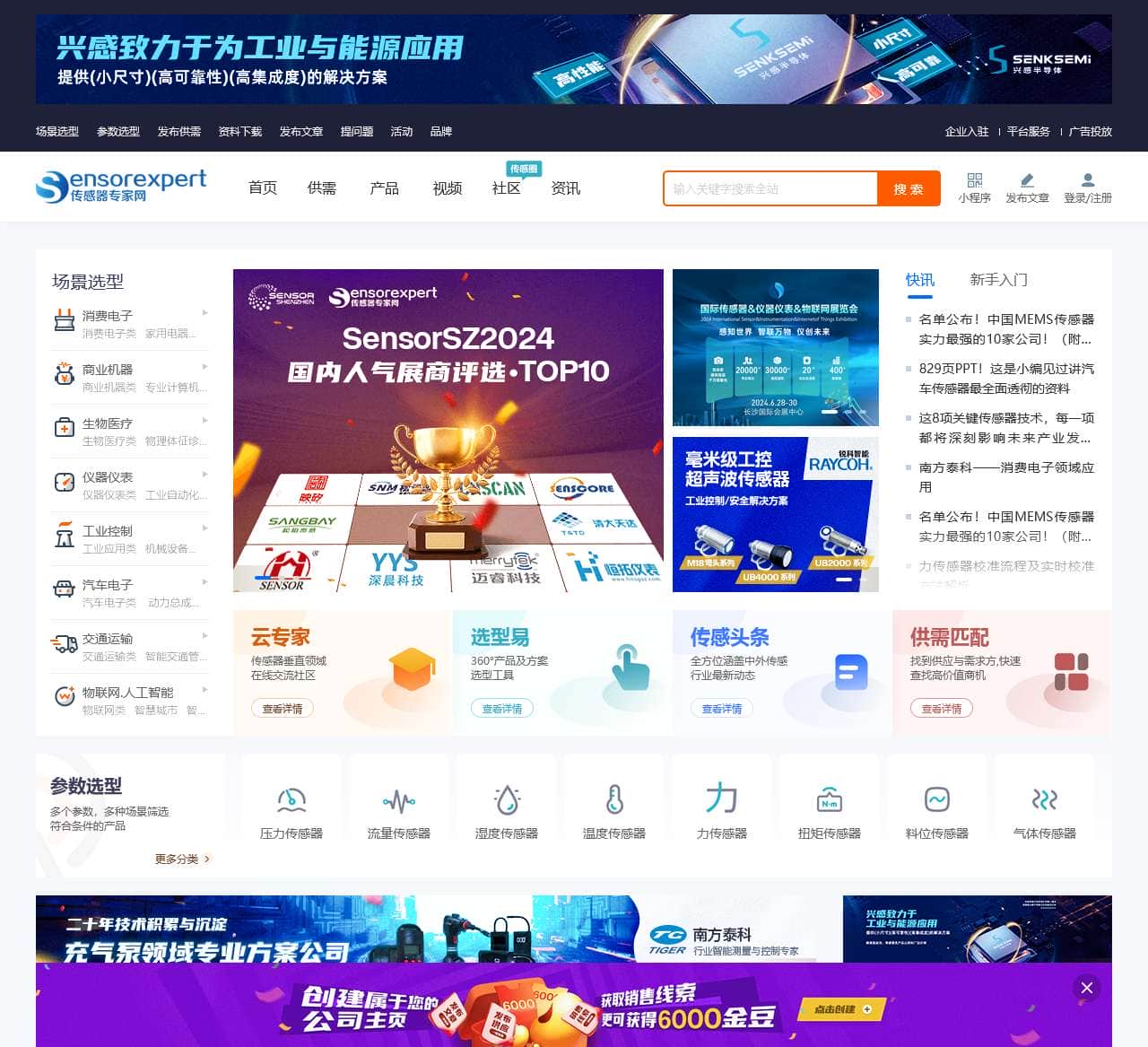Image resolution: width=1148 pixels, height=1047 pixels.
Task: Open 更多分类 for more categories
Action: pyautogui.click(x=182, y=859)
